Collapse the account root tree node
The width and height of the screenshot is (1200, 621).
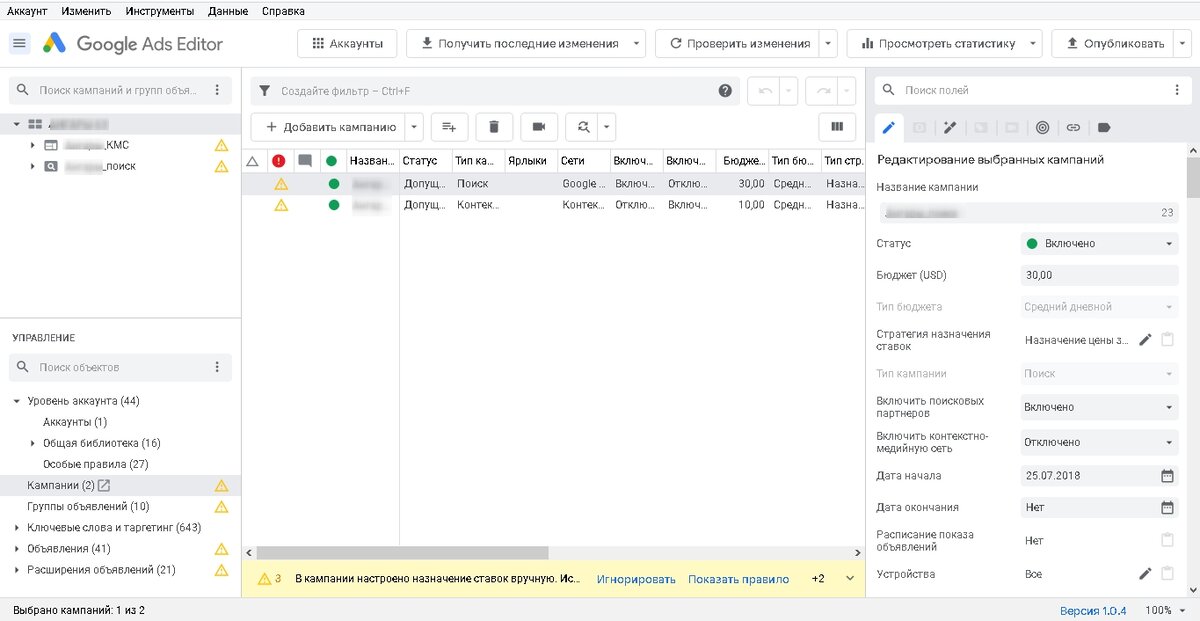[x=17, y=124]
